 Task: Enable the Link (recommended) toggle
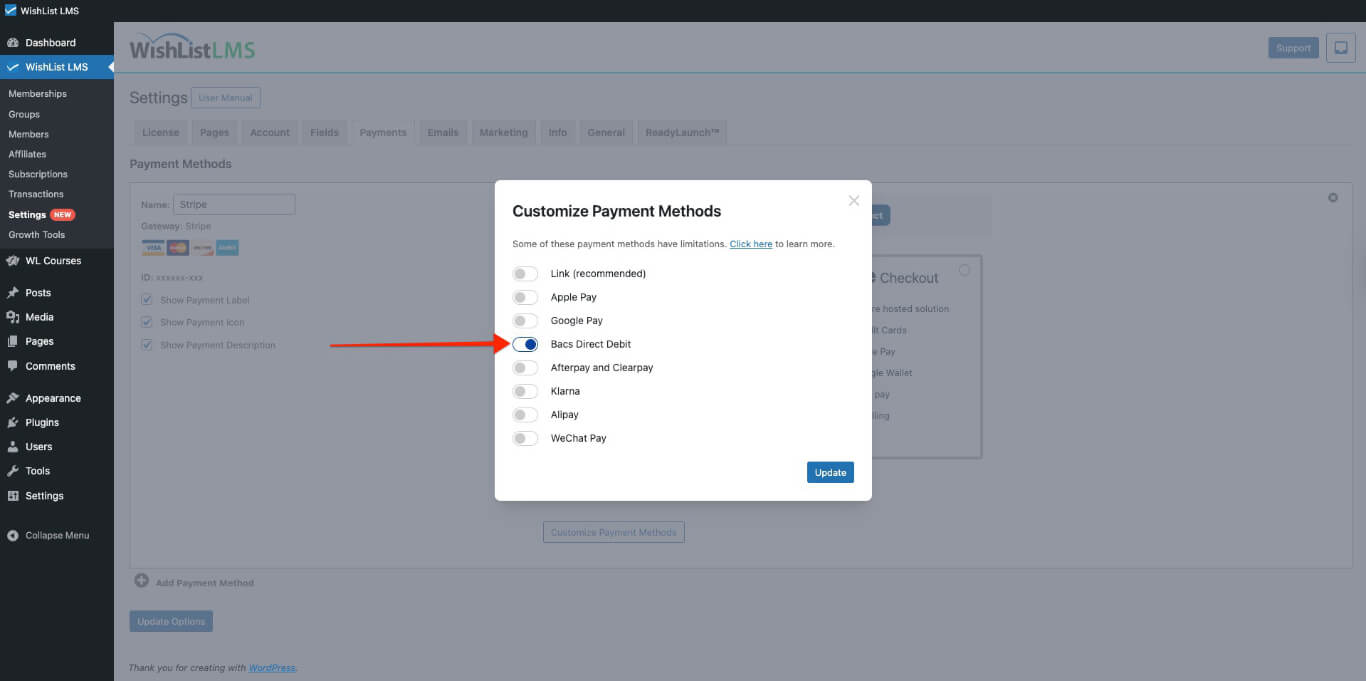pyautogui.click(x=525, y=273)
